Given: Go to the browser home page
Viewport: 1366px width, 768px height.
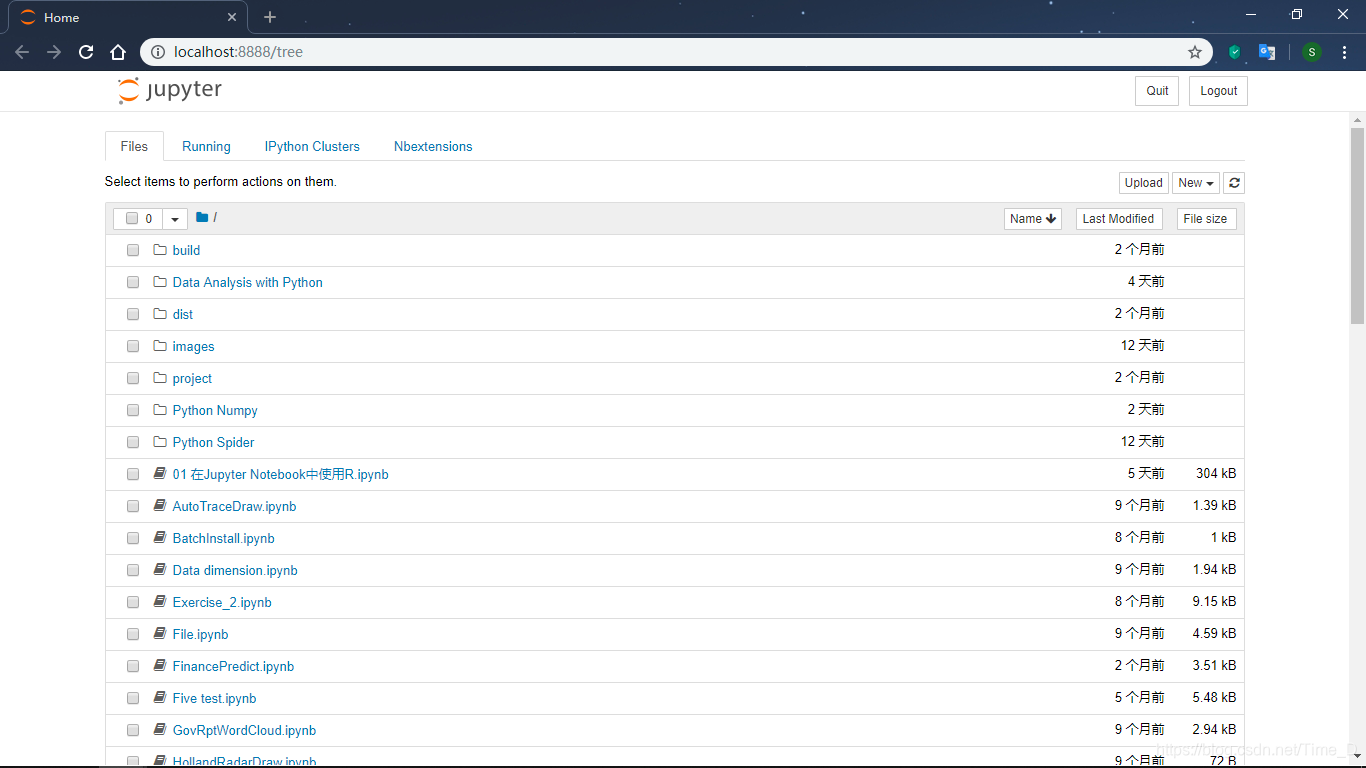Looking at the screenshot, I should [118, 52].
